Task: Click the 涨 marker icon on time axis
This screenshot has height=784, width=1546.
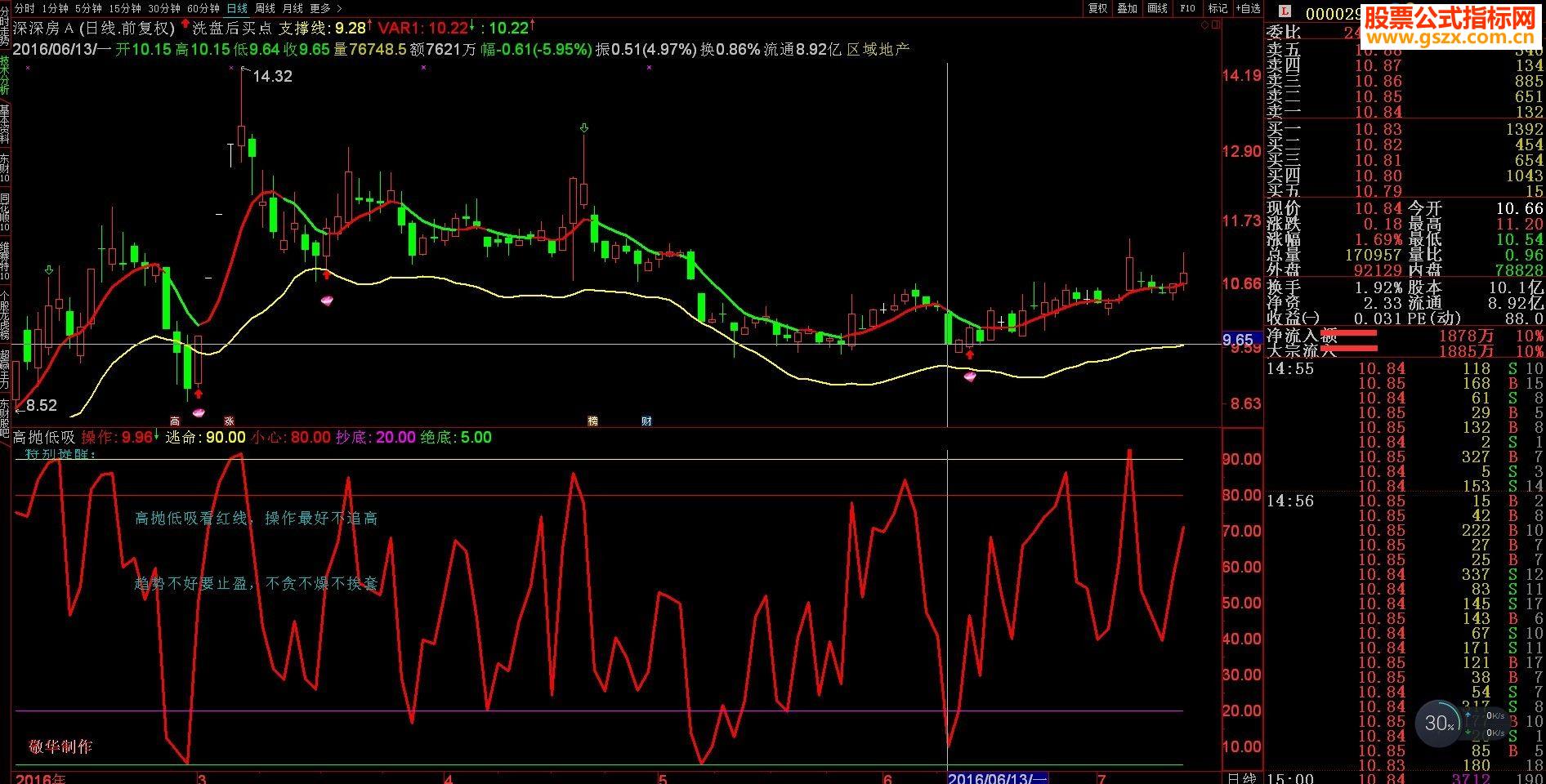Action: coord(230,421)
